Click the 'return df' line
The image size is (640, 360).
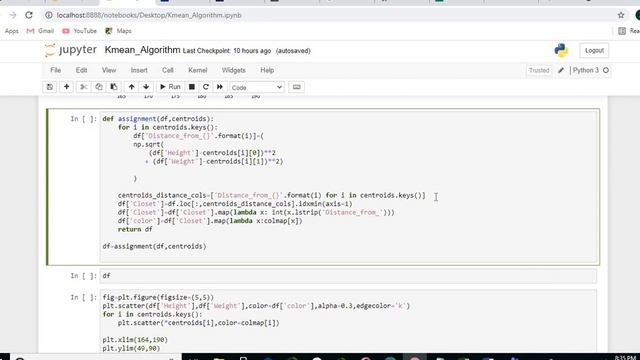tap(135, 229)
